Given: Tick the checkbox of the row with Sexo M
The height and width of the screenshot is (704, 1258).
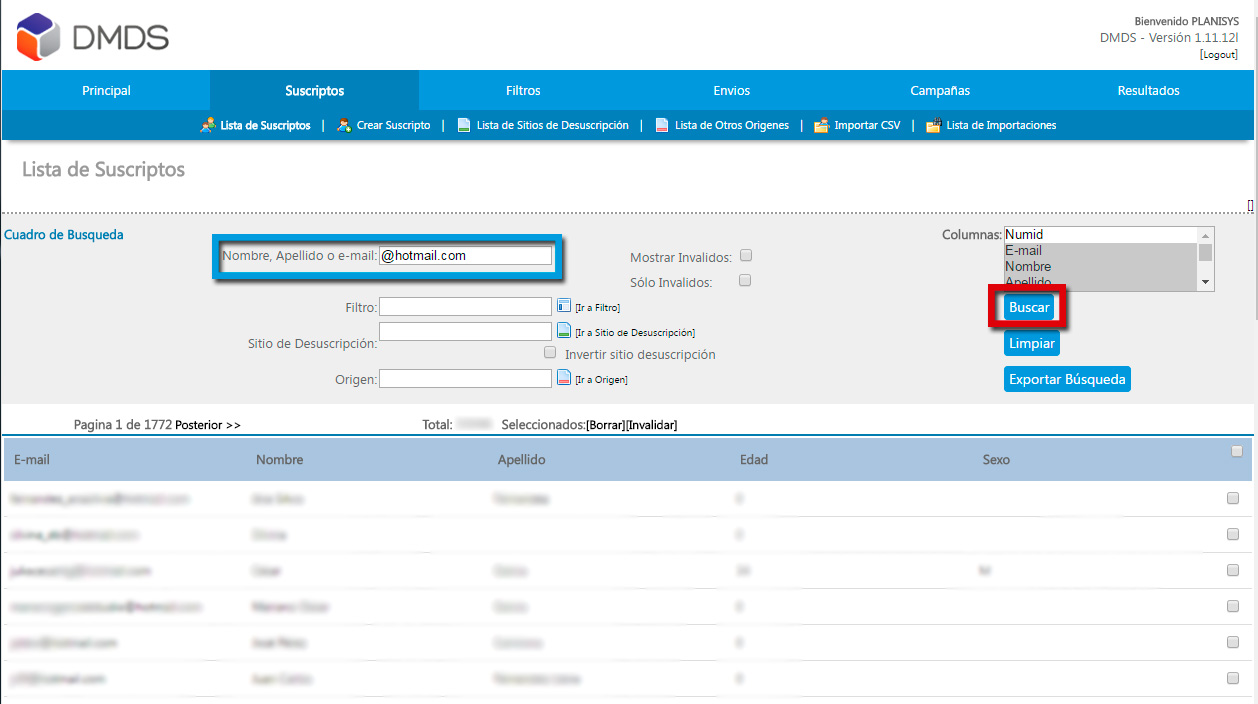Looking at the screenshot, I should (1233, 570).
